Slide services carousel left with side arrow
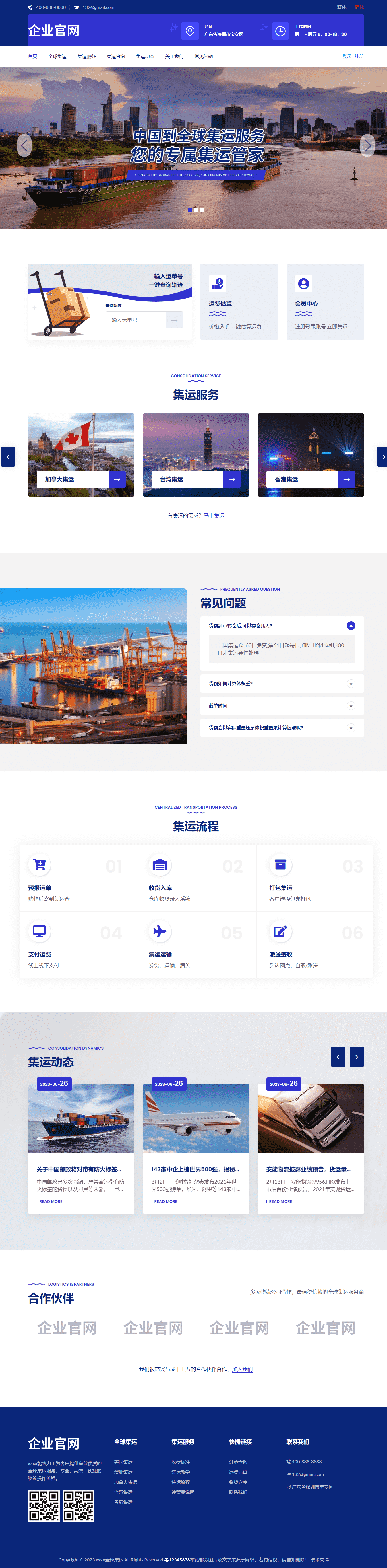This screenshot has width=387, height=1568. (8, 456)
